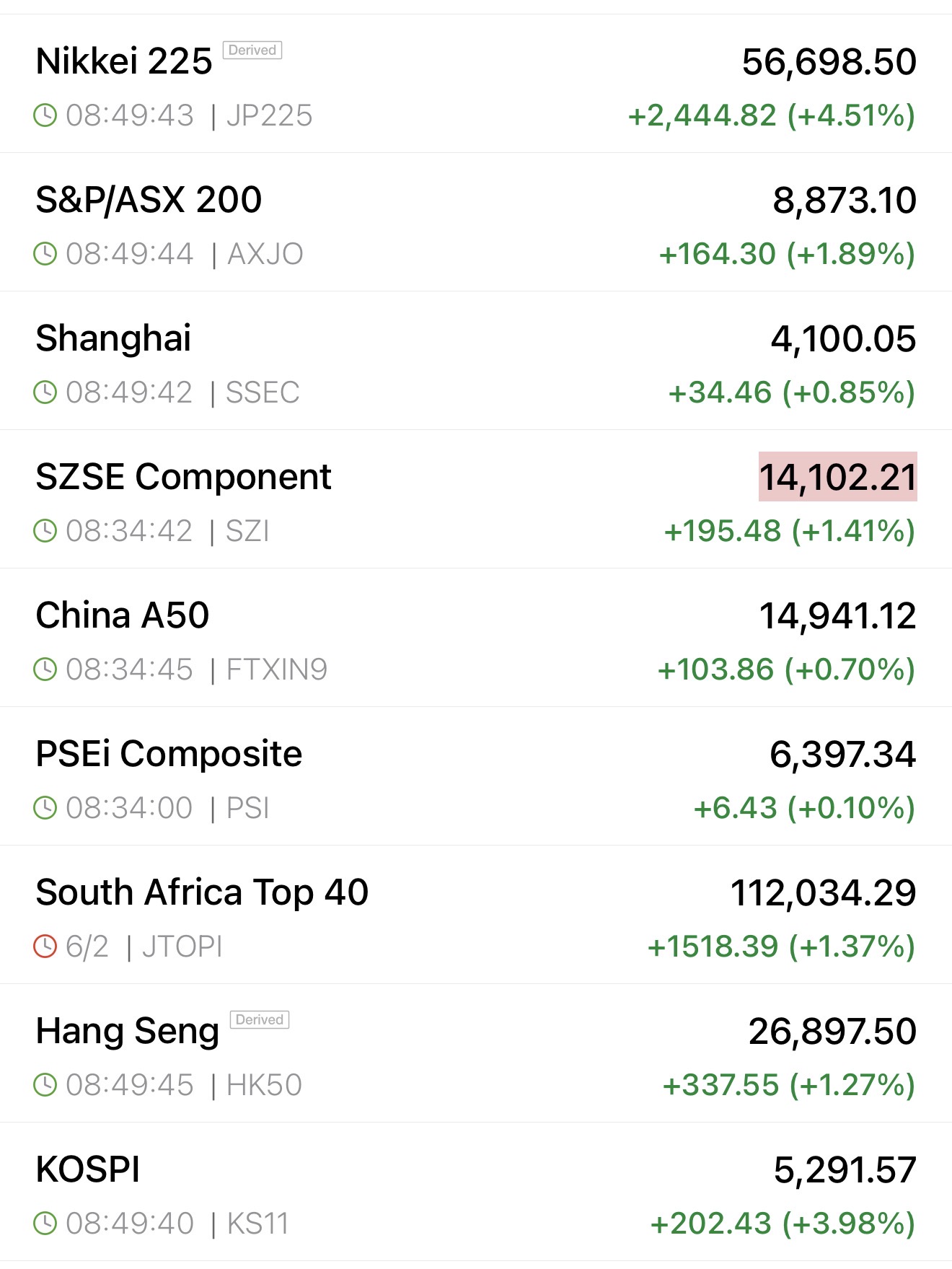Tap the clock icon under SZSE Component
Screen dimensions: 952x1269
point(45,531)
